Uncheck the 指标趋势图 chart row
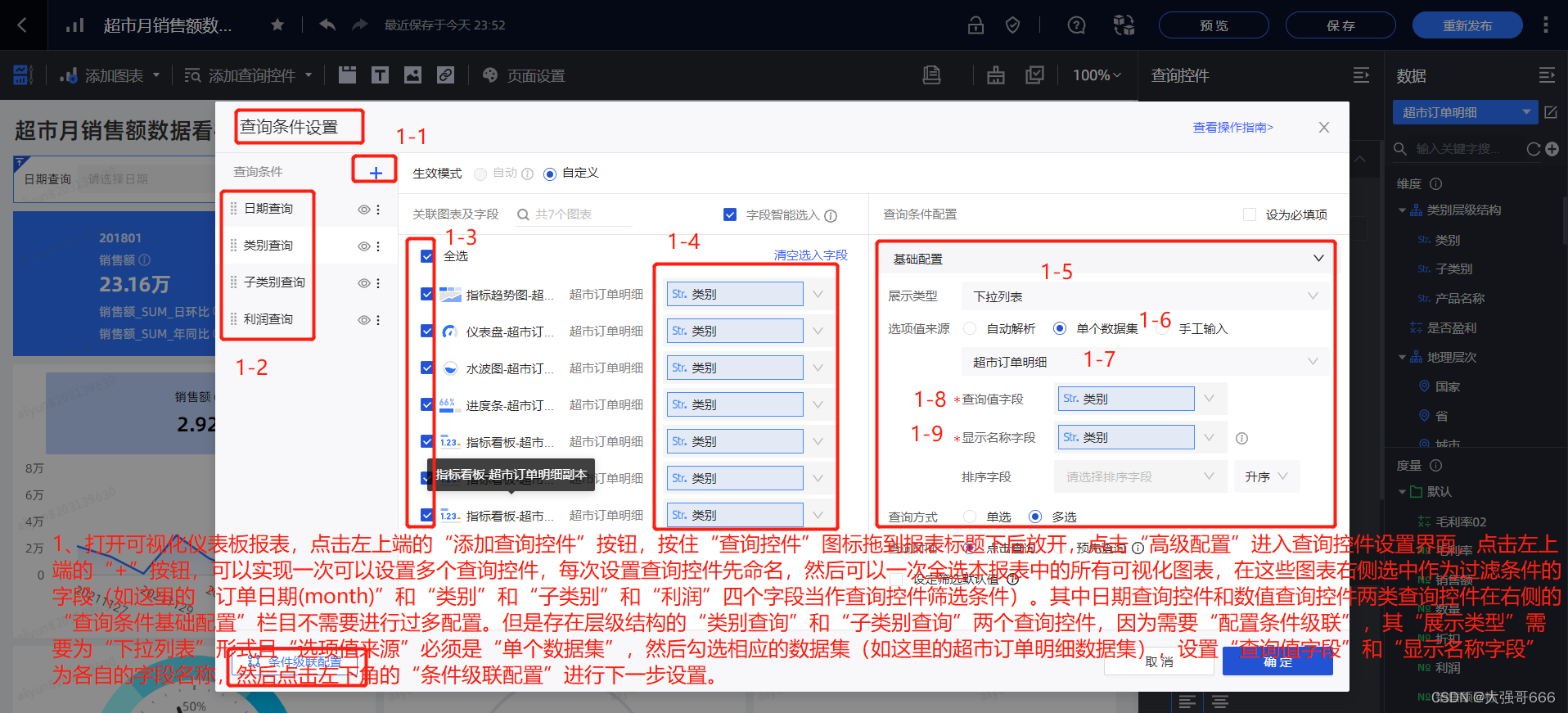Image resolution: width=1568 pixels, height=713 pixels. point(426,294)
